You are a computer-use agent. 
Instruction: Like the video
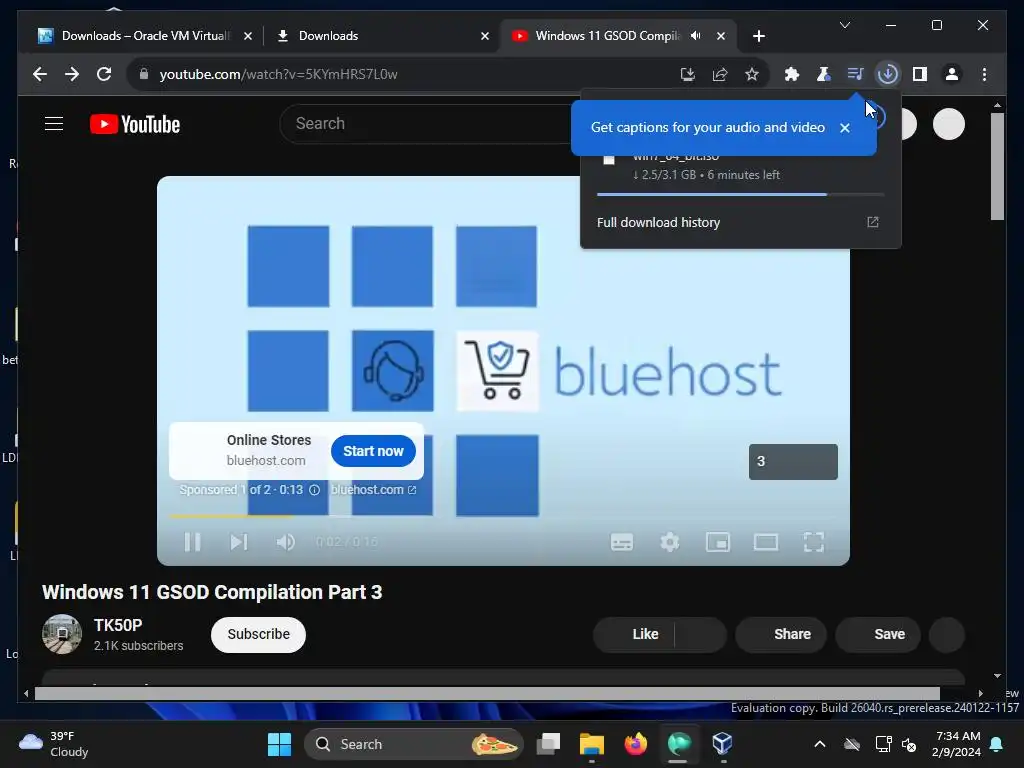(x=633, y=635)
